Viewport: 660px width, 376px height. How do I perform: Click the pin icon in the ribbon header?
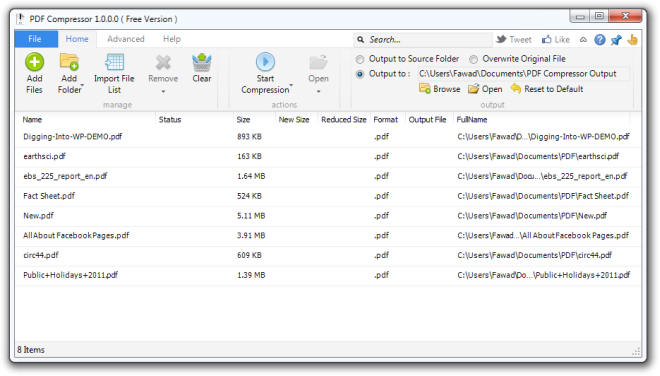616,40
